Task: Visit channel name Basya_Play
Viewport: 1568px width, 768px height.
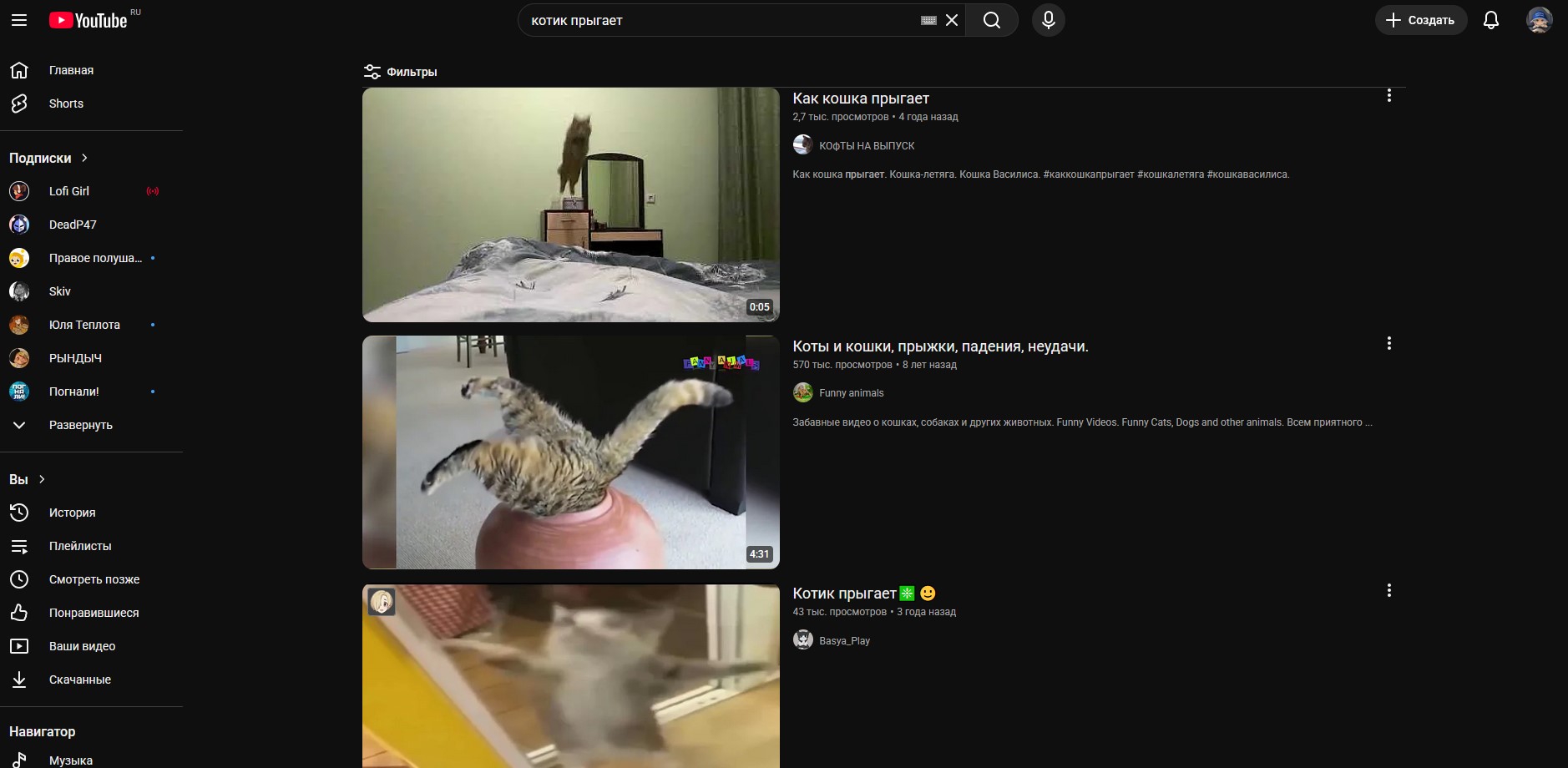Action: (x=845, y=641)
